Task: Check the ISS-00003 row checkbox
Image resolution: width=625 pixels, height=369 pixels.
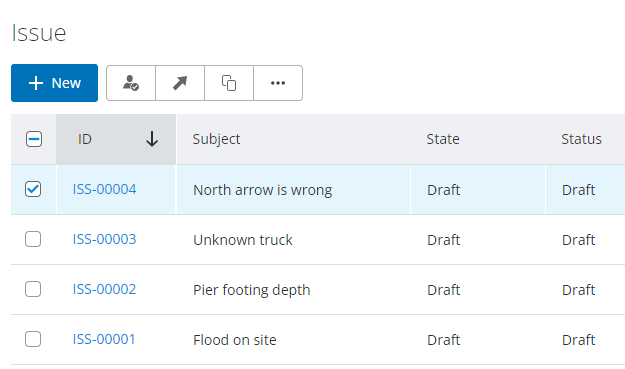Action: click(x=33, y=239)
